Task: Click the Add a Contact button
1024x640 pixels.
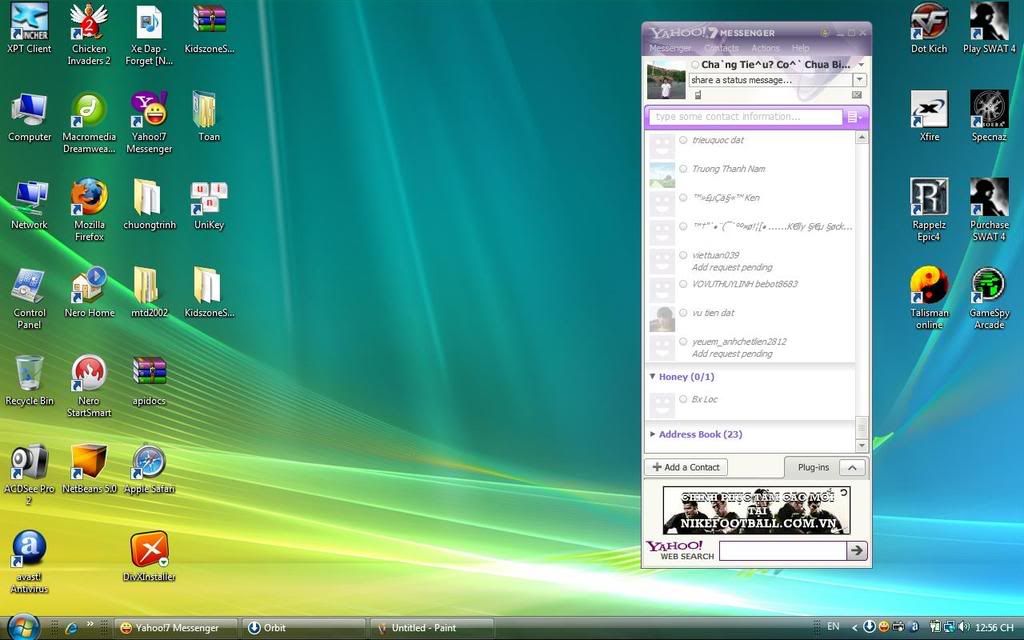Action: click(686, 468)
